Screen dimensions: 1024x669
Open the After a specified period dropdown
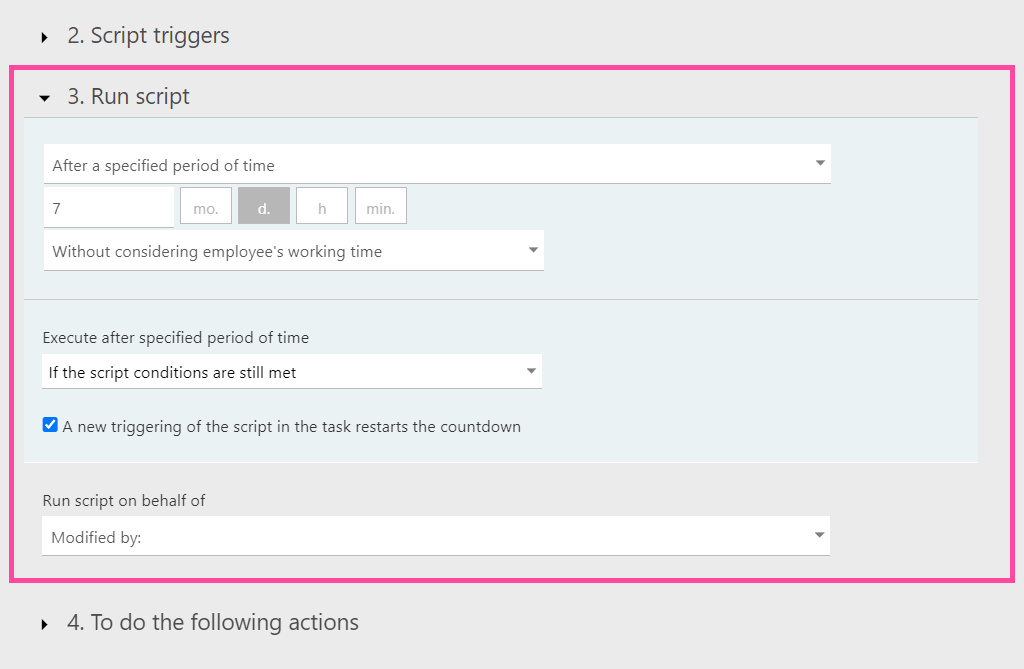437,164
